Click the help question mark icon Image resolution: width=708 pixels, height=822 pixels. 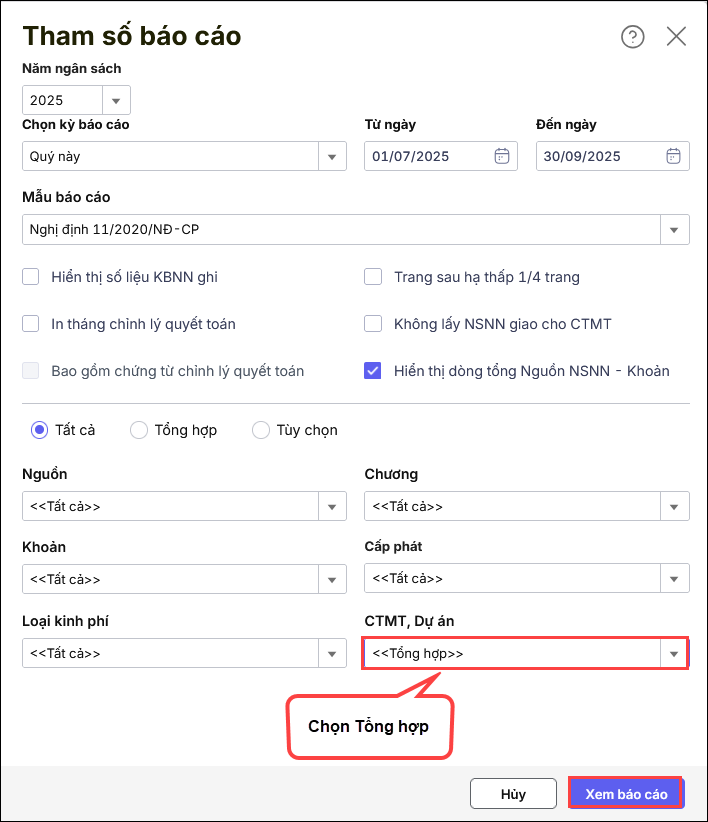coord(632,37)
